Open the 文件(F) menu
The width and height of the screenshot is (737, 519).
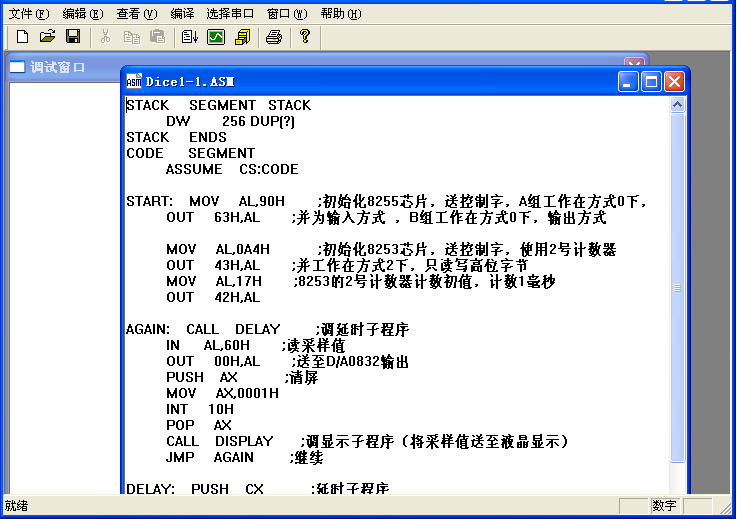click(x=28, y=14)
